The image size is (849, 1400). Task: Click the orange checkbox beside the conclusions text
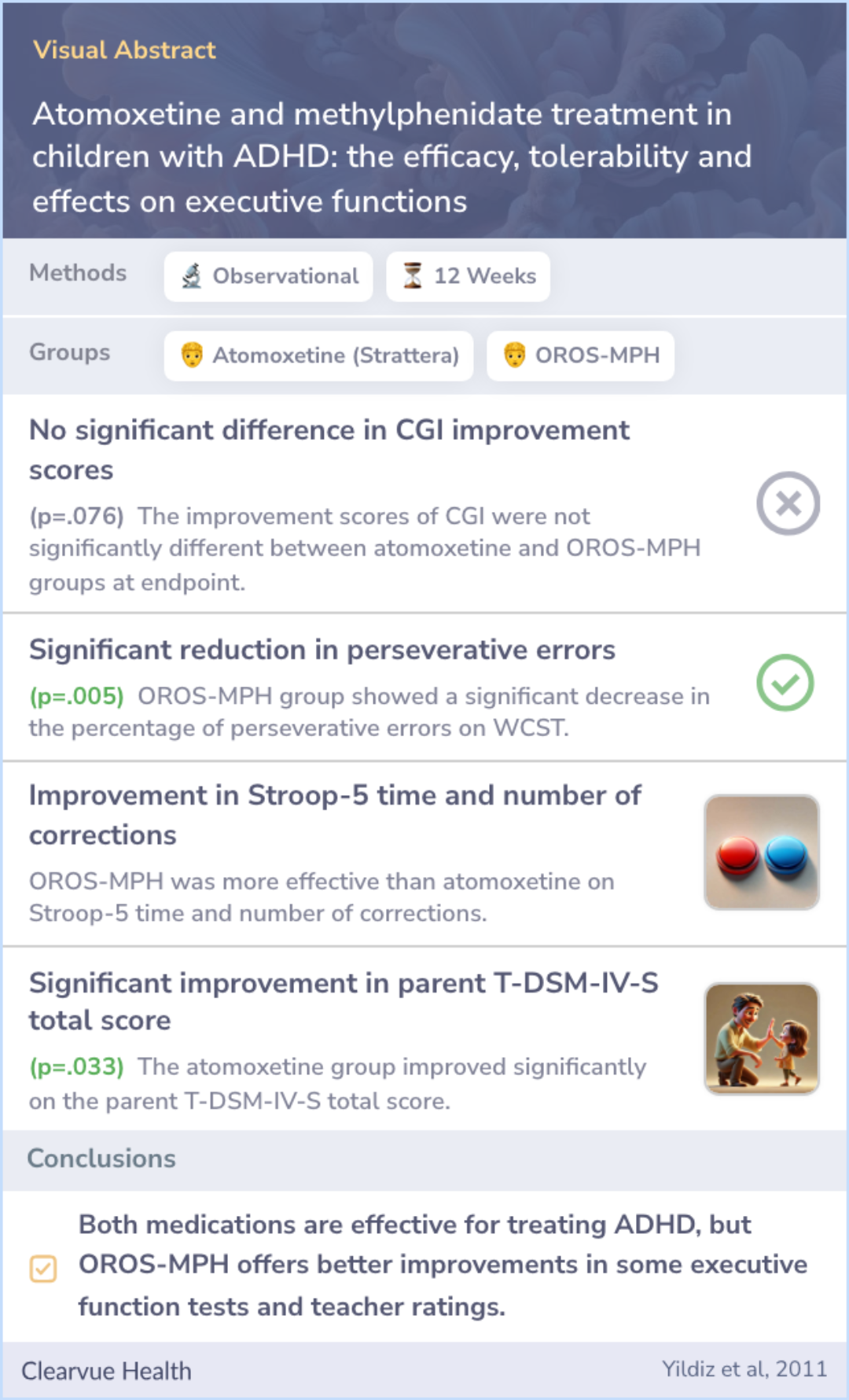43,1269
